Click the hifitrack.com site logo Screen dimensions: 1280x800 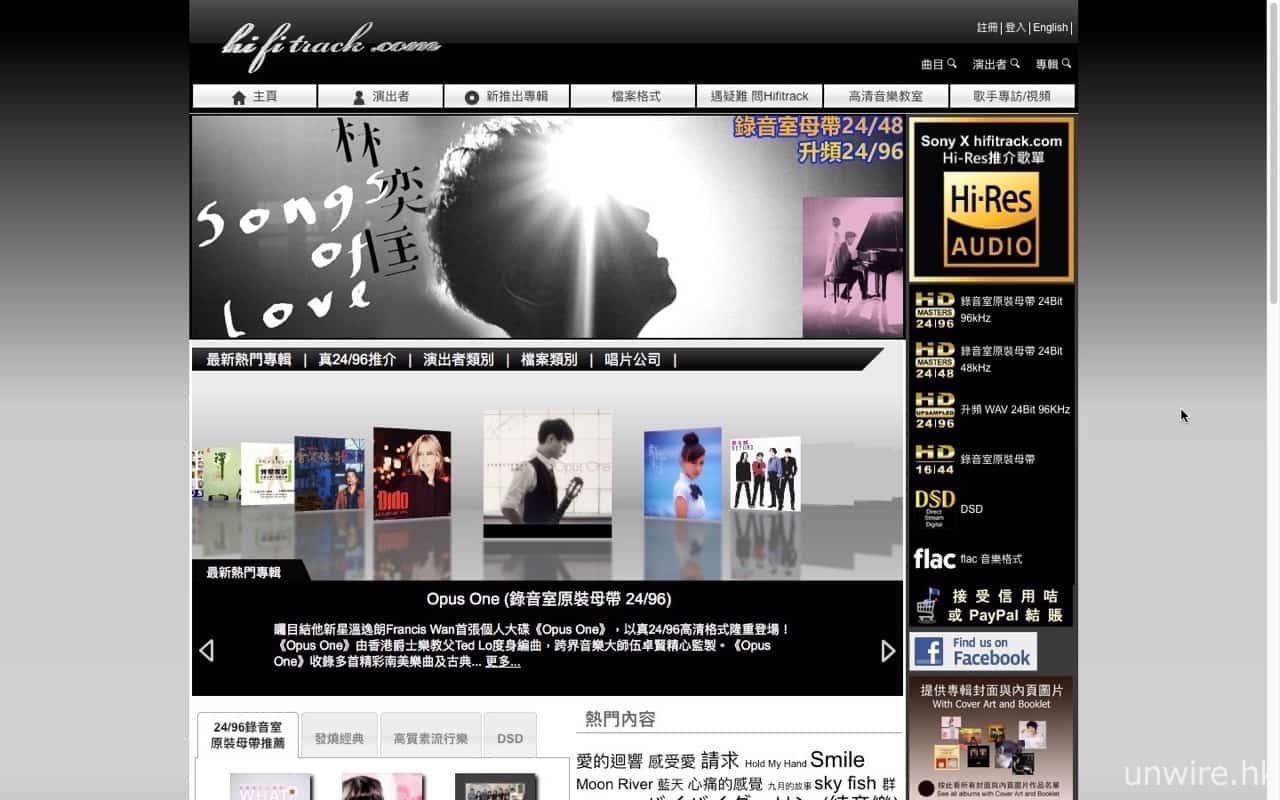coord(330,46)
